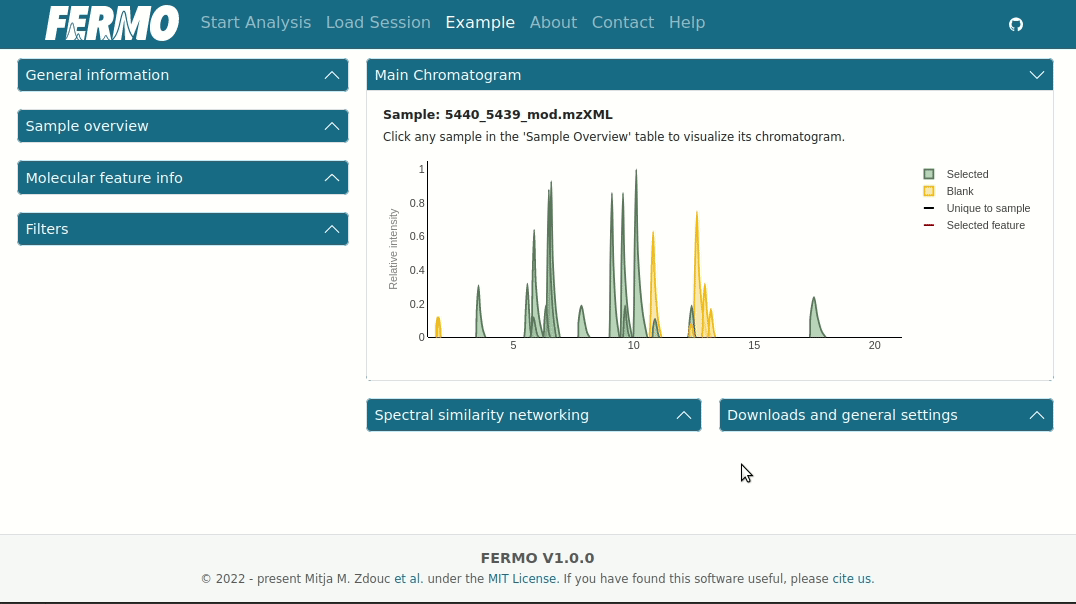Go to Load Session
This screenshot has height=604, width=1076.
[378, 23]
